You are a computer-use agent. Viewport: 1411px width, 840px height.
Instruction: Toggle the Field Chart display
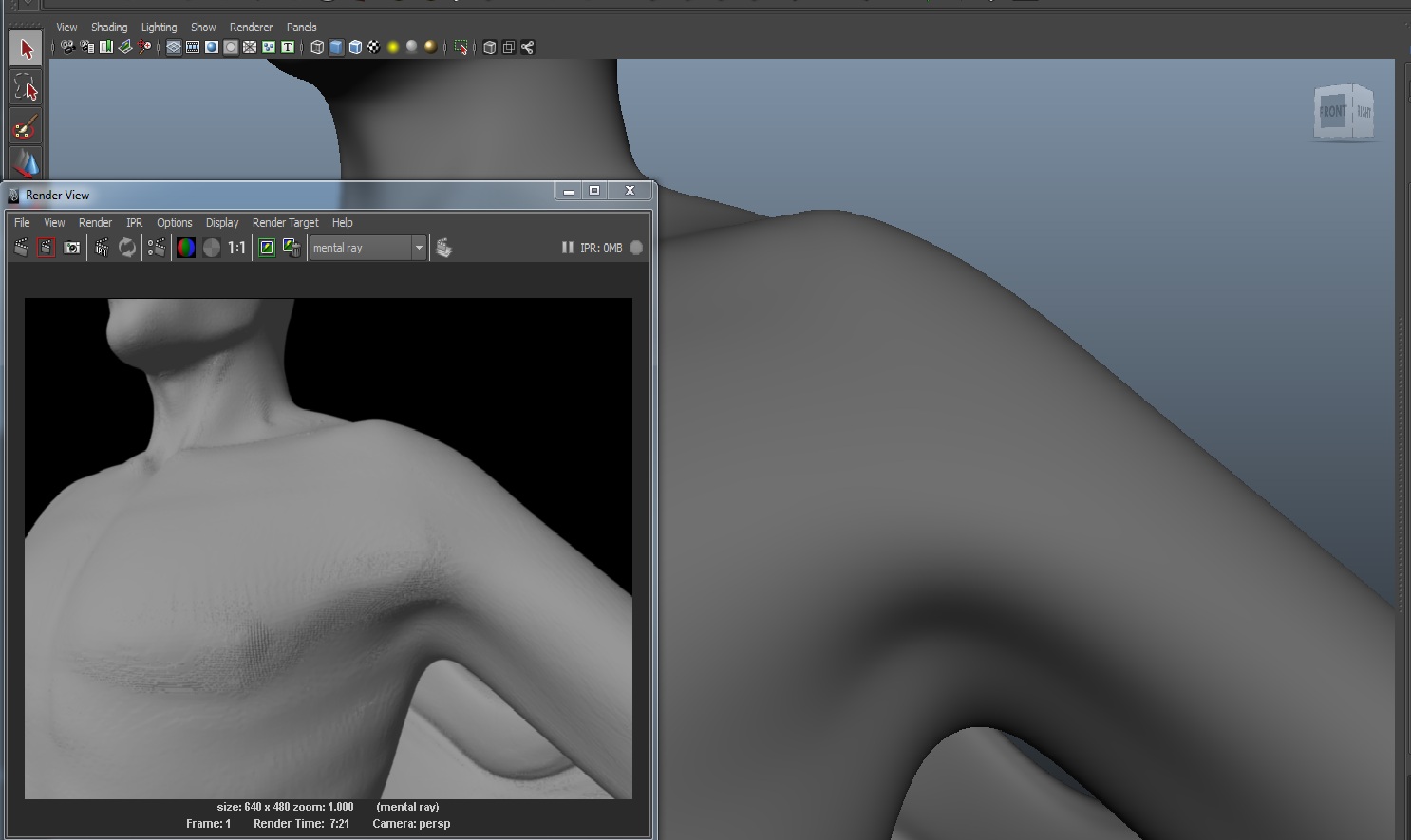(250, 47)
